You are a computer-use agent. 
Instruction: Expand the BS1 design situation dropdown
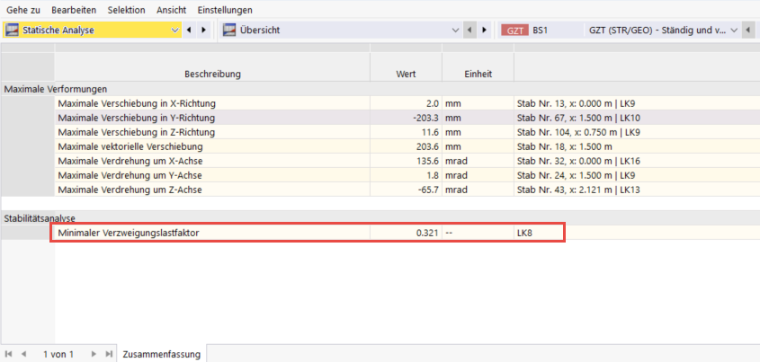733,30
